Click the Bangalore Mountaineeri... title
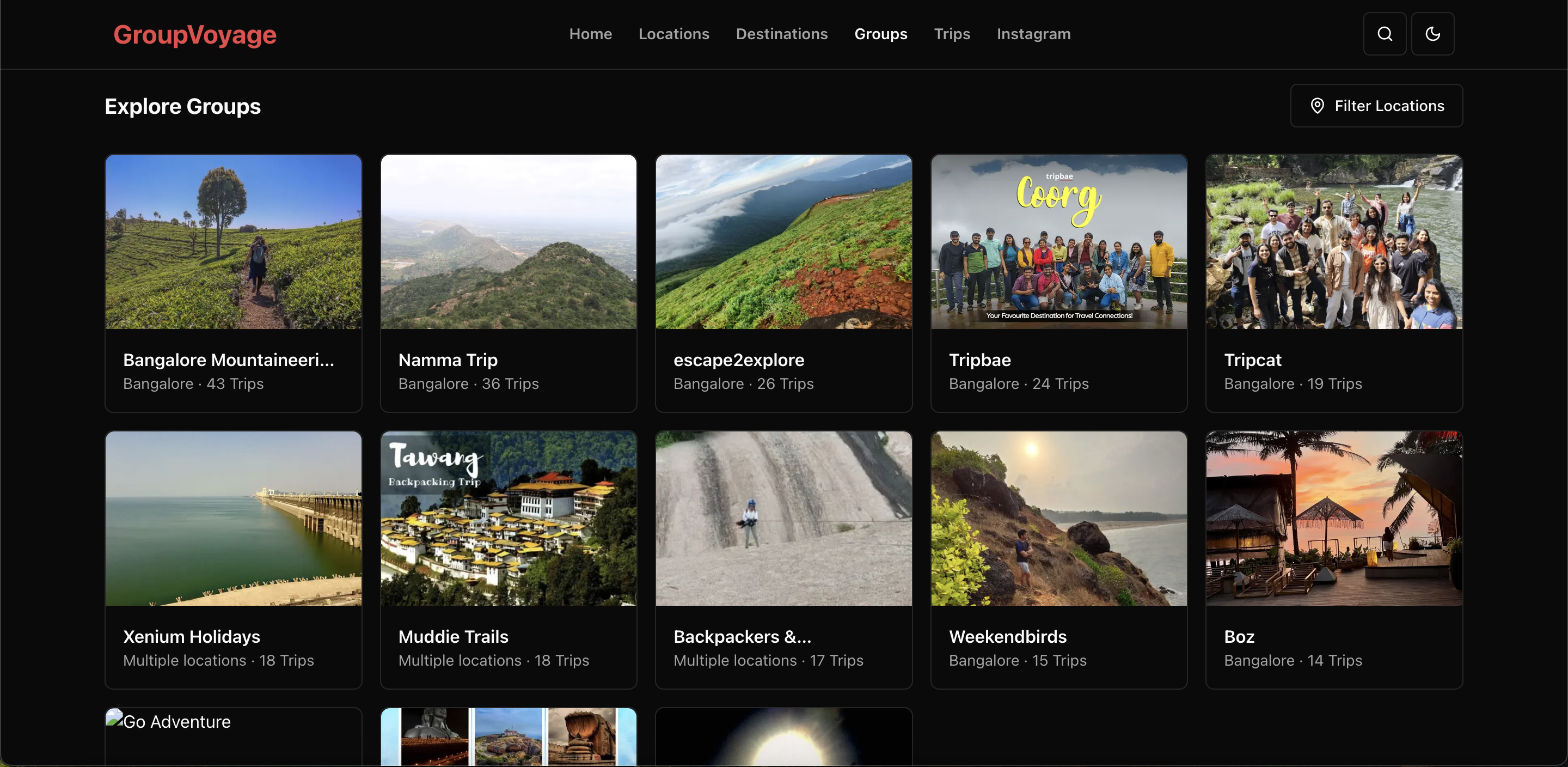The height and width of the screenshot is (767, 1568). click(x=228, y=360)
